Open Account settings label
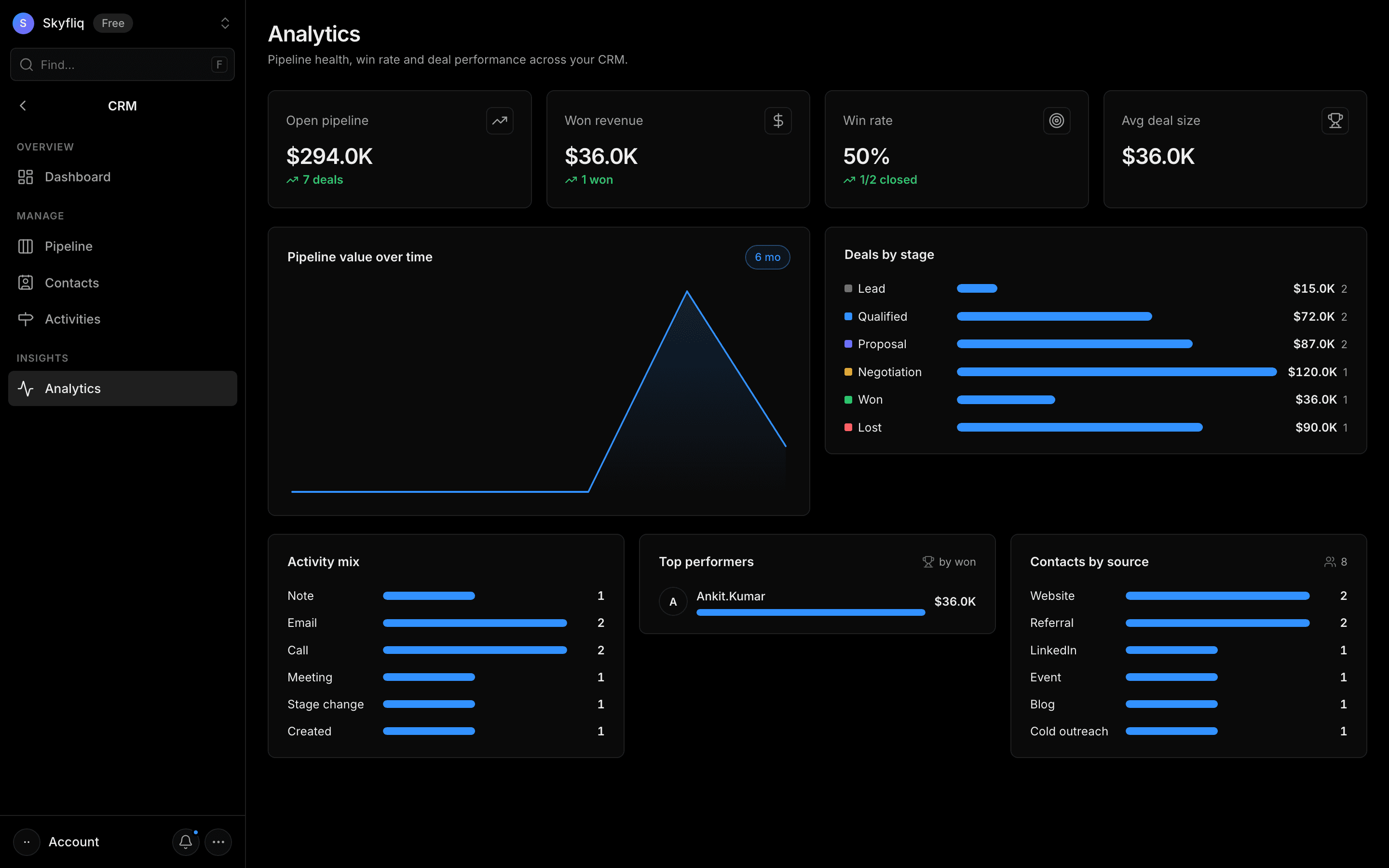Viewport: 1389px width, 868px height. pyautogui.click(x=73, y=841)
